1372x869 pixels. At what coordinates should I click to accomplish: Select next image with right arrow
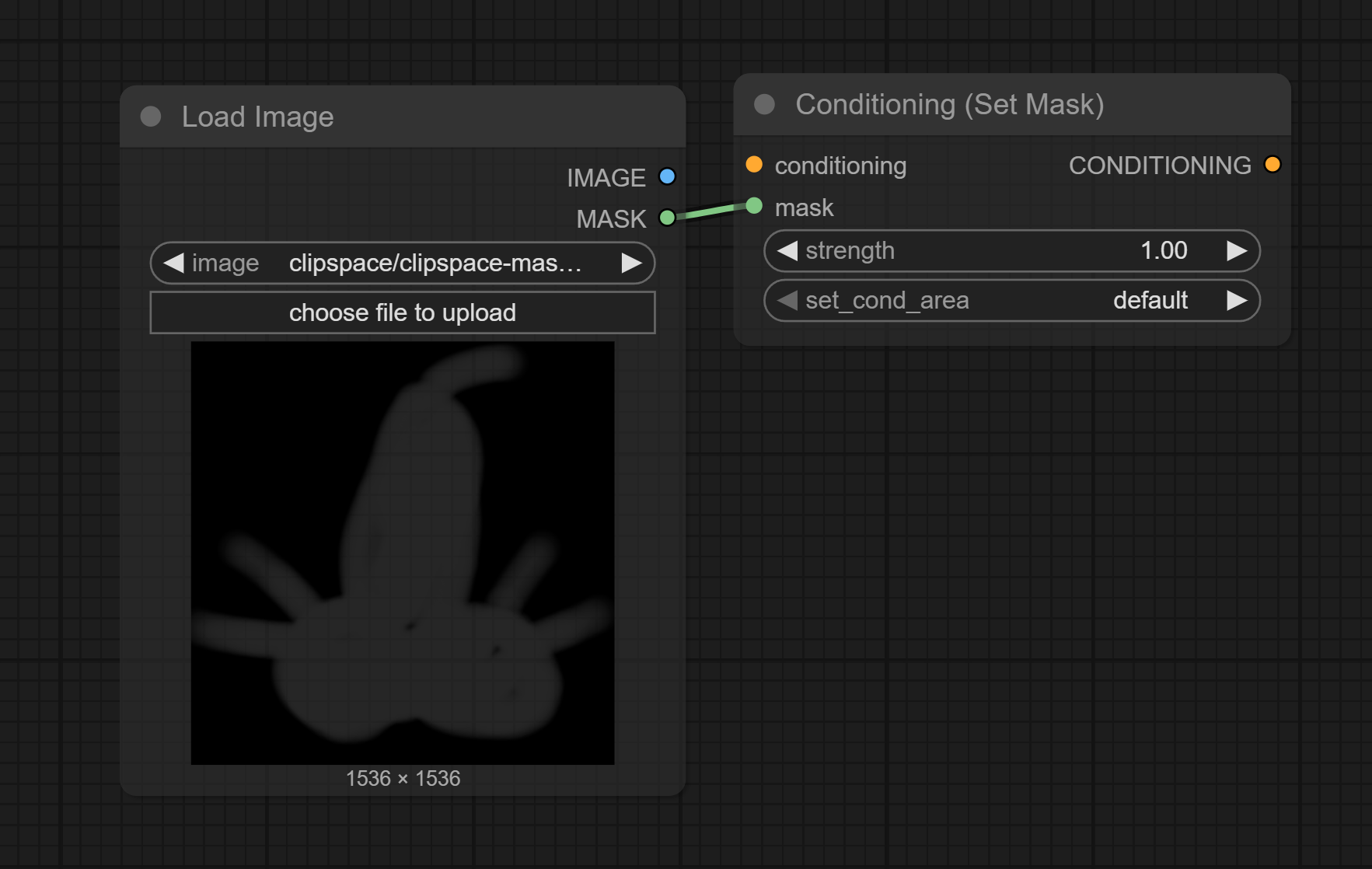632,263
